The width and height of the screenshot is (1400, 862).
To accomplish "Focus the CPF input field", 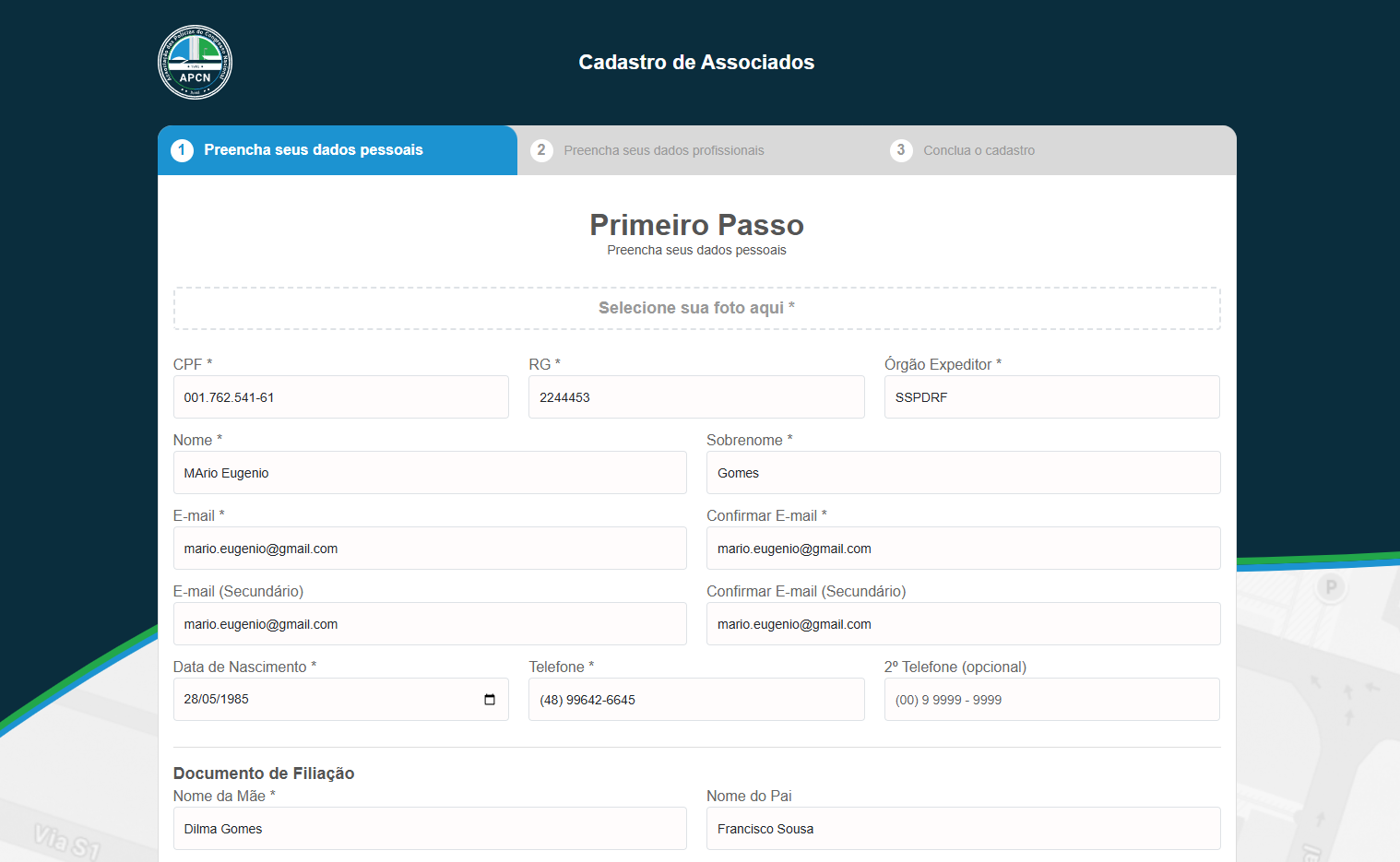I will pyautogui.click(x=340, y=397).
